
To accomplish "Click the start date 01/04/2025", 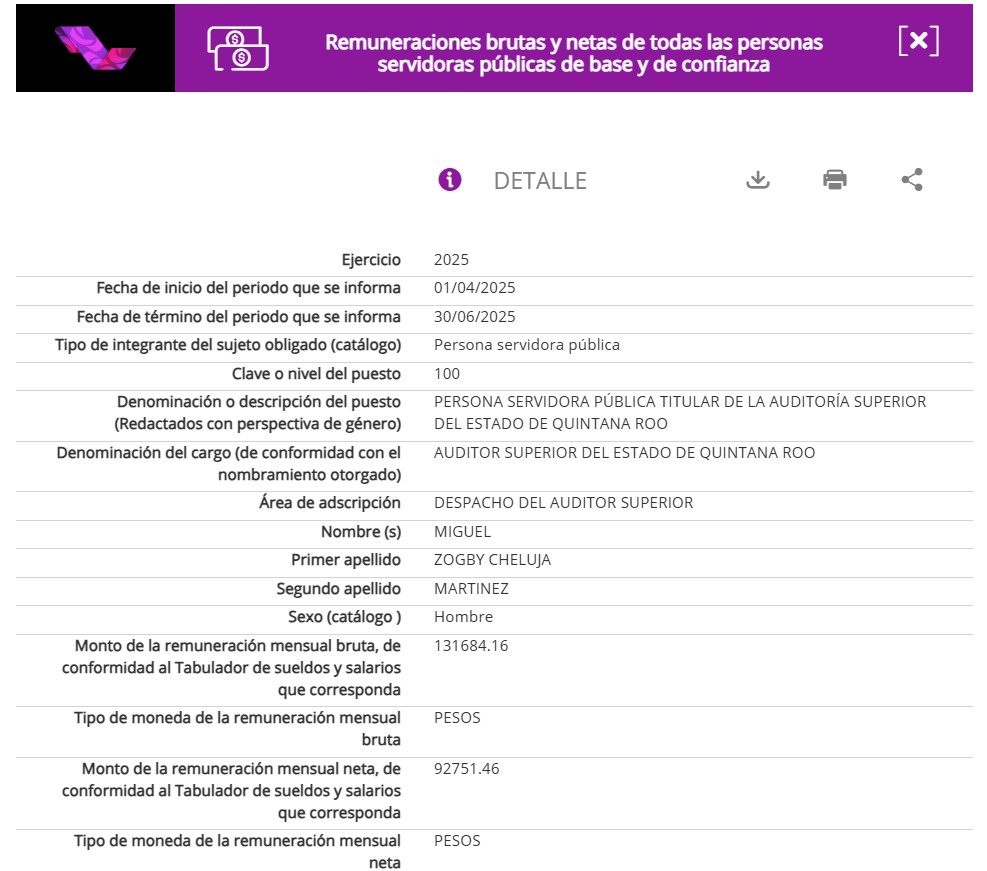I will pyautogui.click(x=474, y=288).
